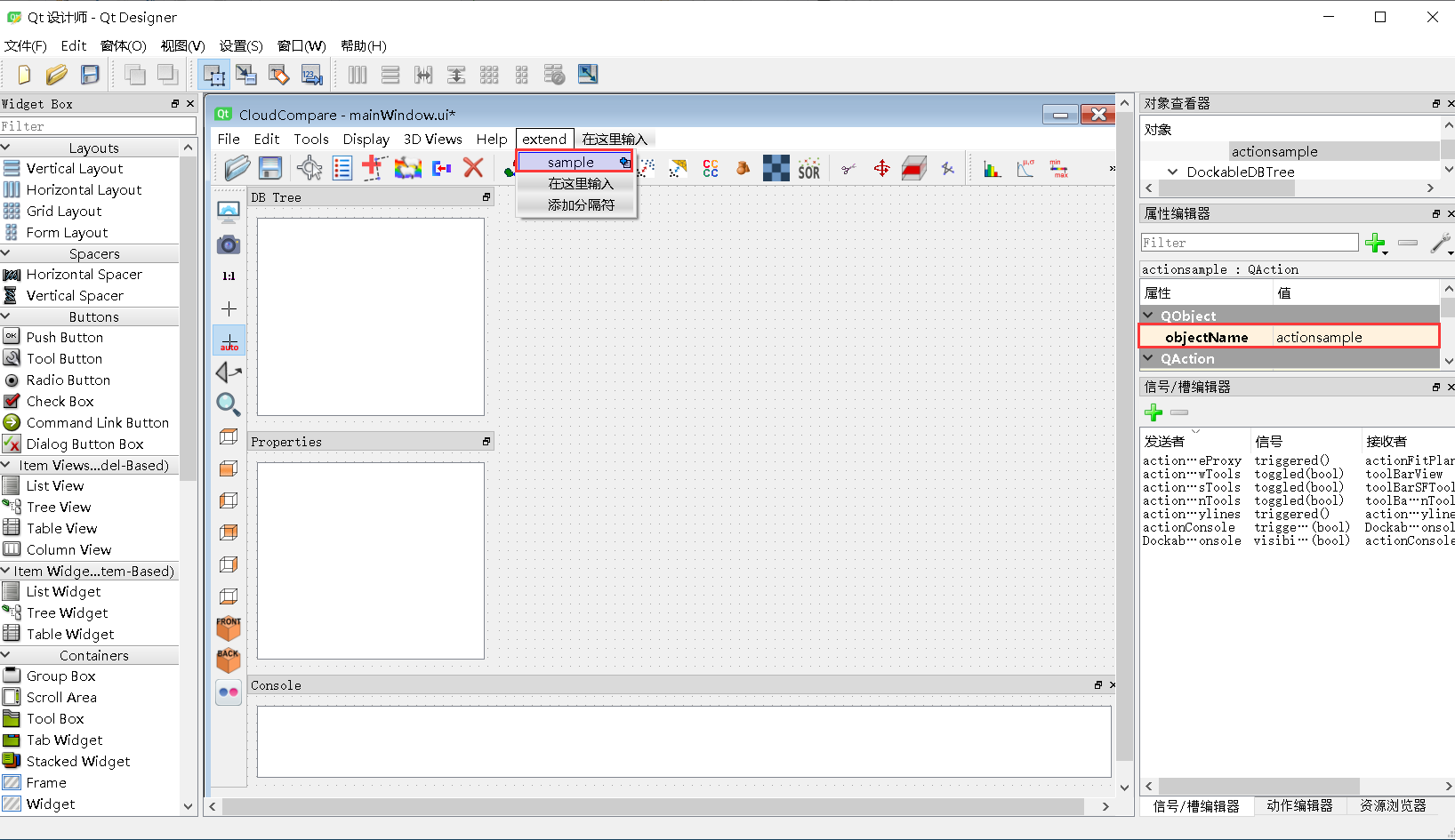Collapse the Spacers category
This screenshot has width=1455, height=840.
(6, 253)
